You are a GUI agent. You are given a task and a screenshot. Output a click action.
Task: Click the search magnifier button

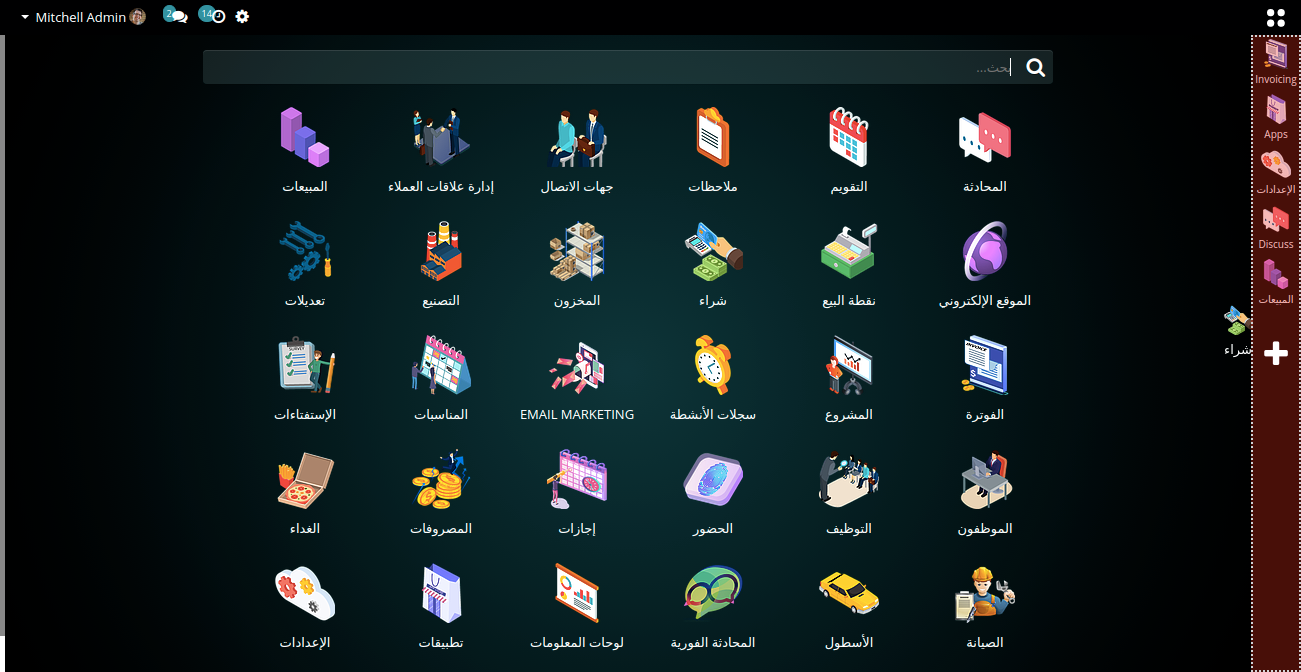click(x=1035, y=67)
